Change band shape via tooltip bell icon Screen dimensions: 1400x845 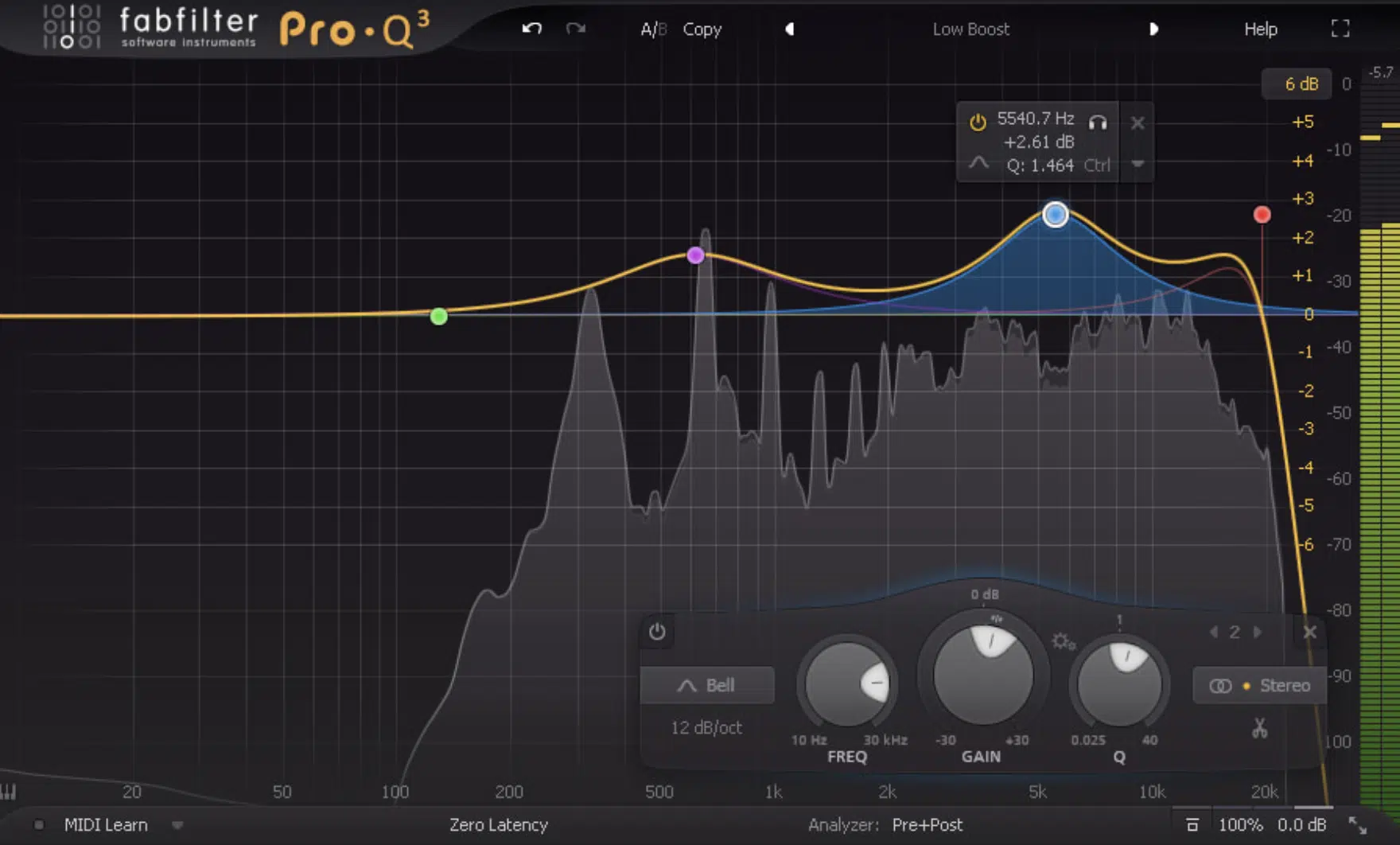coord(979,164)
